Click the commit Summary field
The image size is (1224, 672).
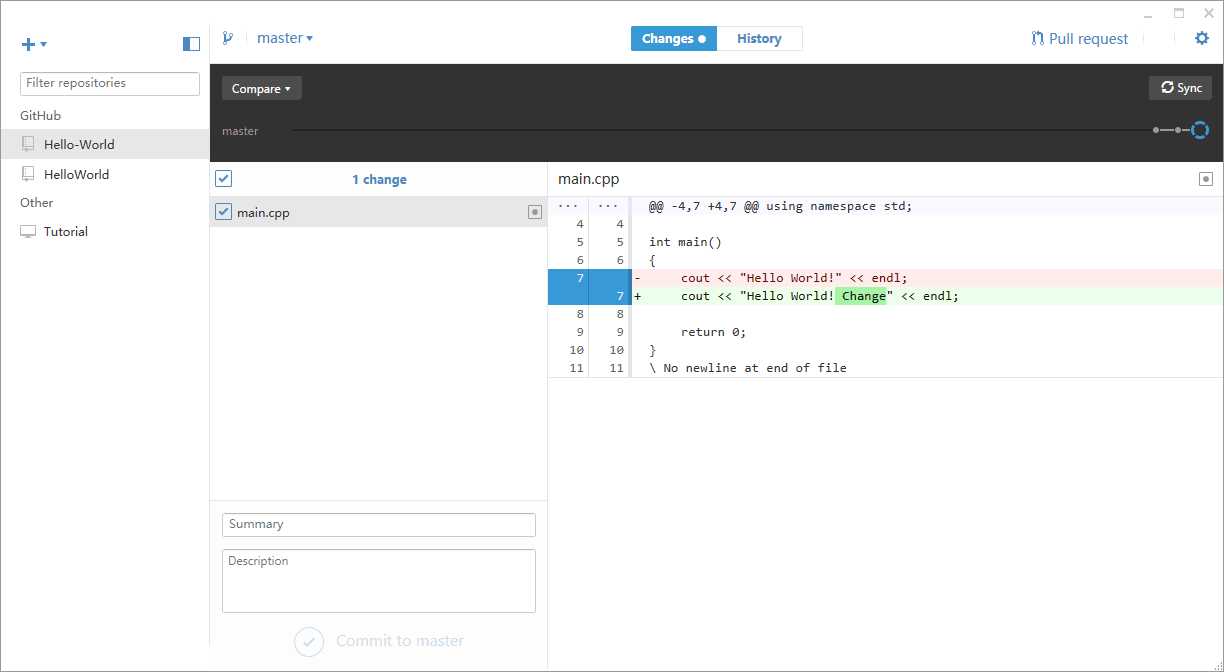tap(379, 525)
